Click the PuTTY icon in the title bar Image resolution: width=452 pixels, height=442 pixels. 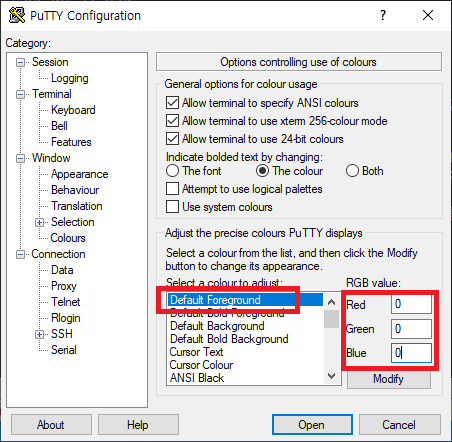17,15
